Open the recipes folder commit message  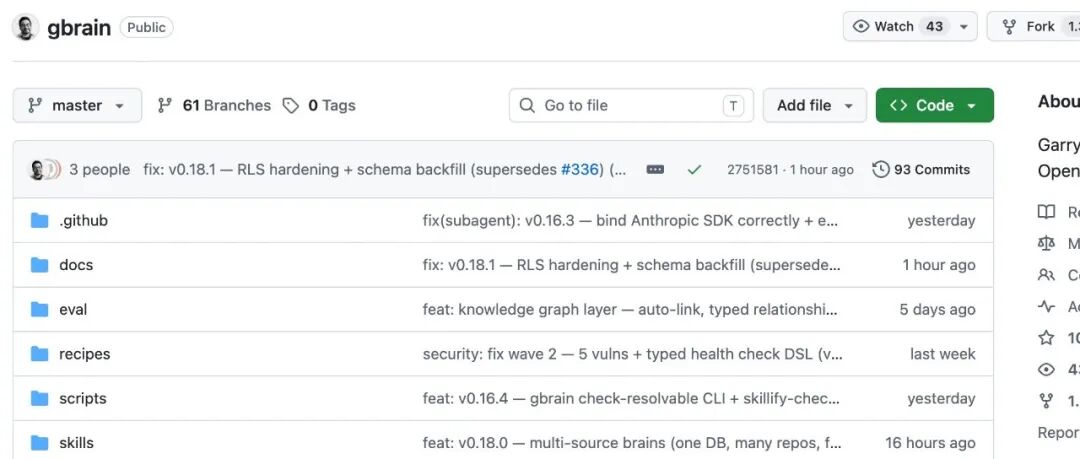(632, 354)
